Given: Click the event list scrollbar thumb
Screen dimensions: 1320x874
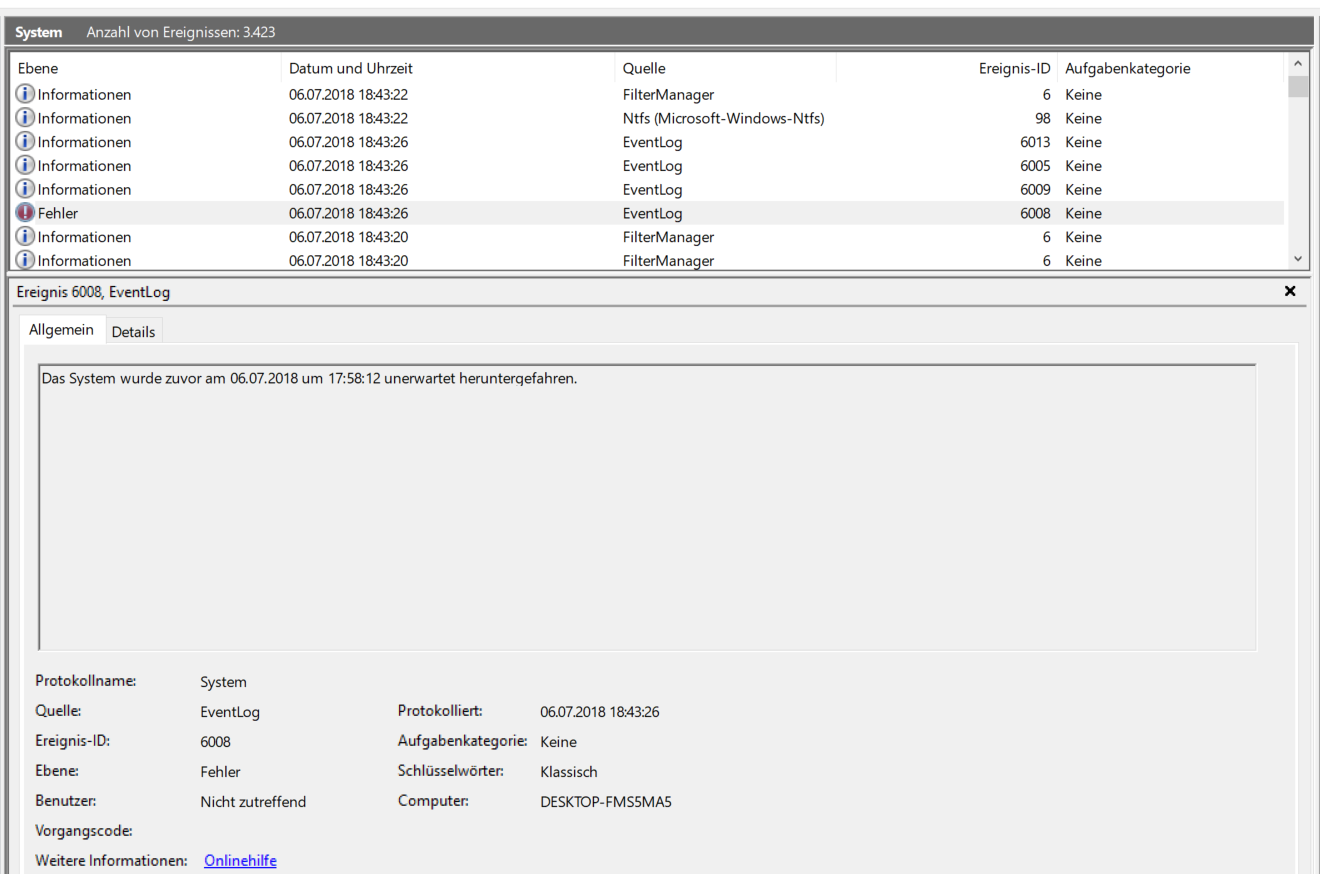Looking at the screenshot, I should tap(1298, 86).
